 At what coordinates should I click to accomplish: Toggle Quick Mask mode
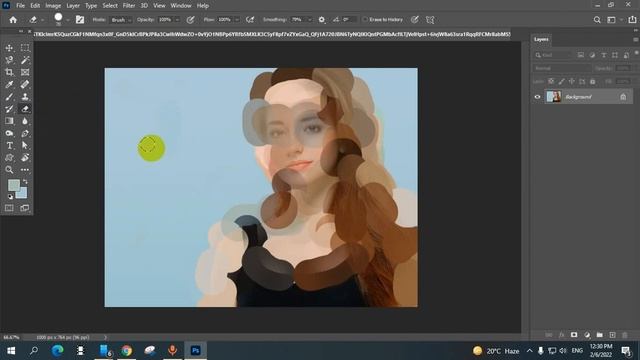[x=9, y=208]
